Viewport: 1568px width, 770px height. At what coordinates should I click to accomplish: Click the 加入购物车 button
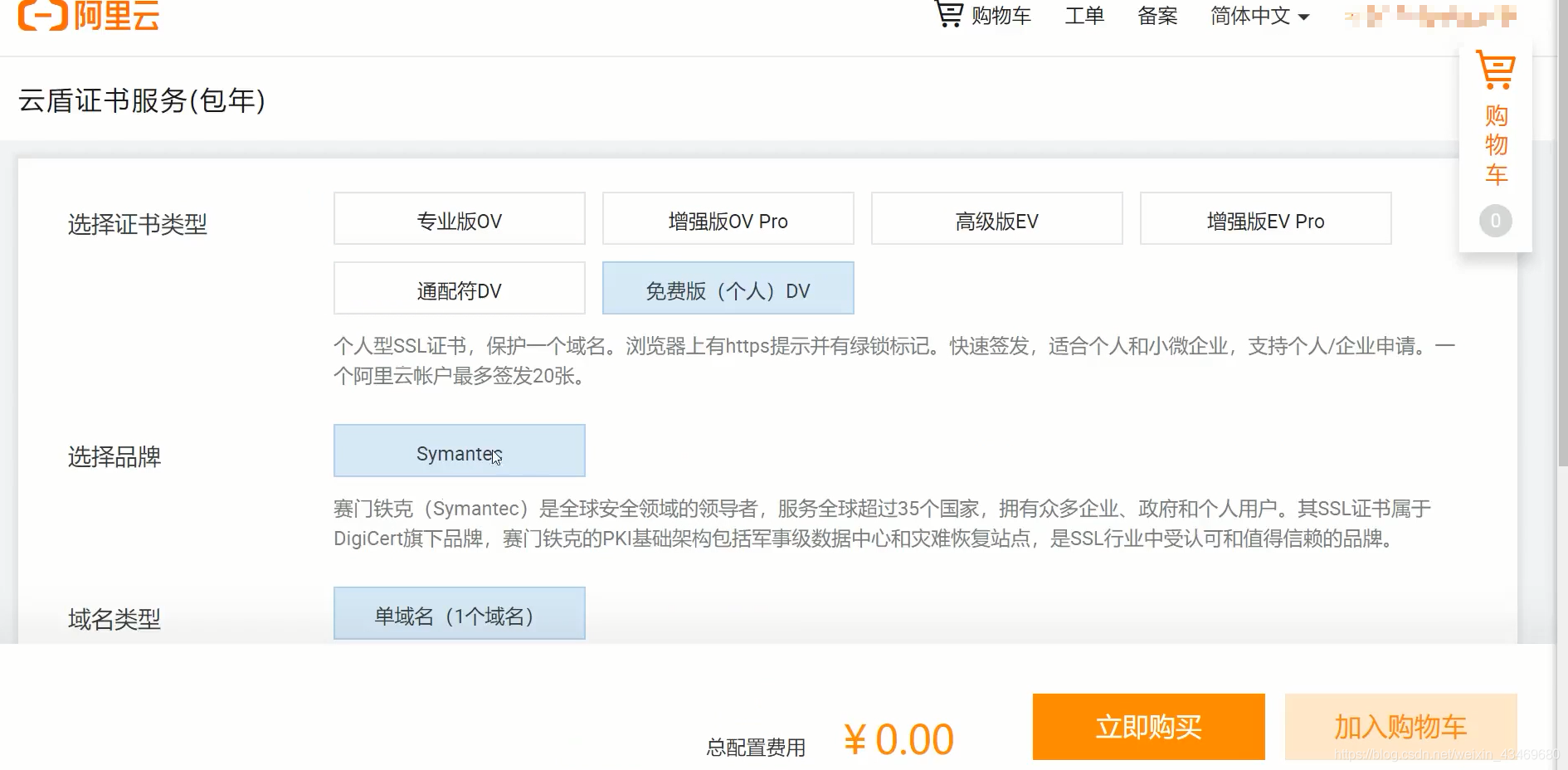pos(1401,727)
